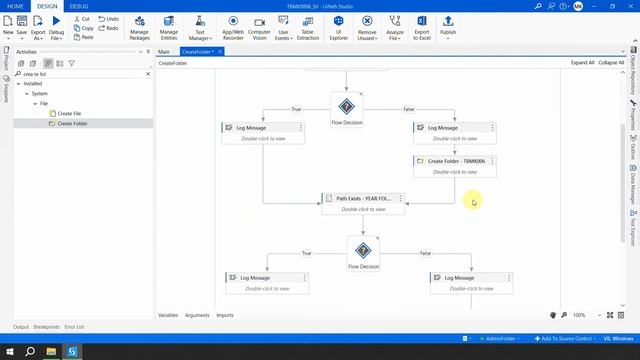Image resolution: width=640 pixels, height=360 pixels.
Task: Save the workflow via the Save icon
Action: 22,27
